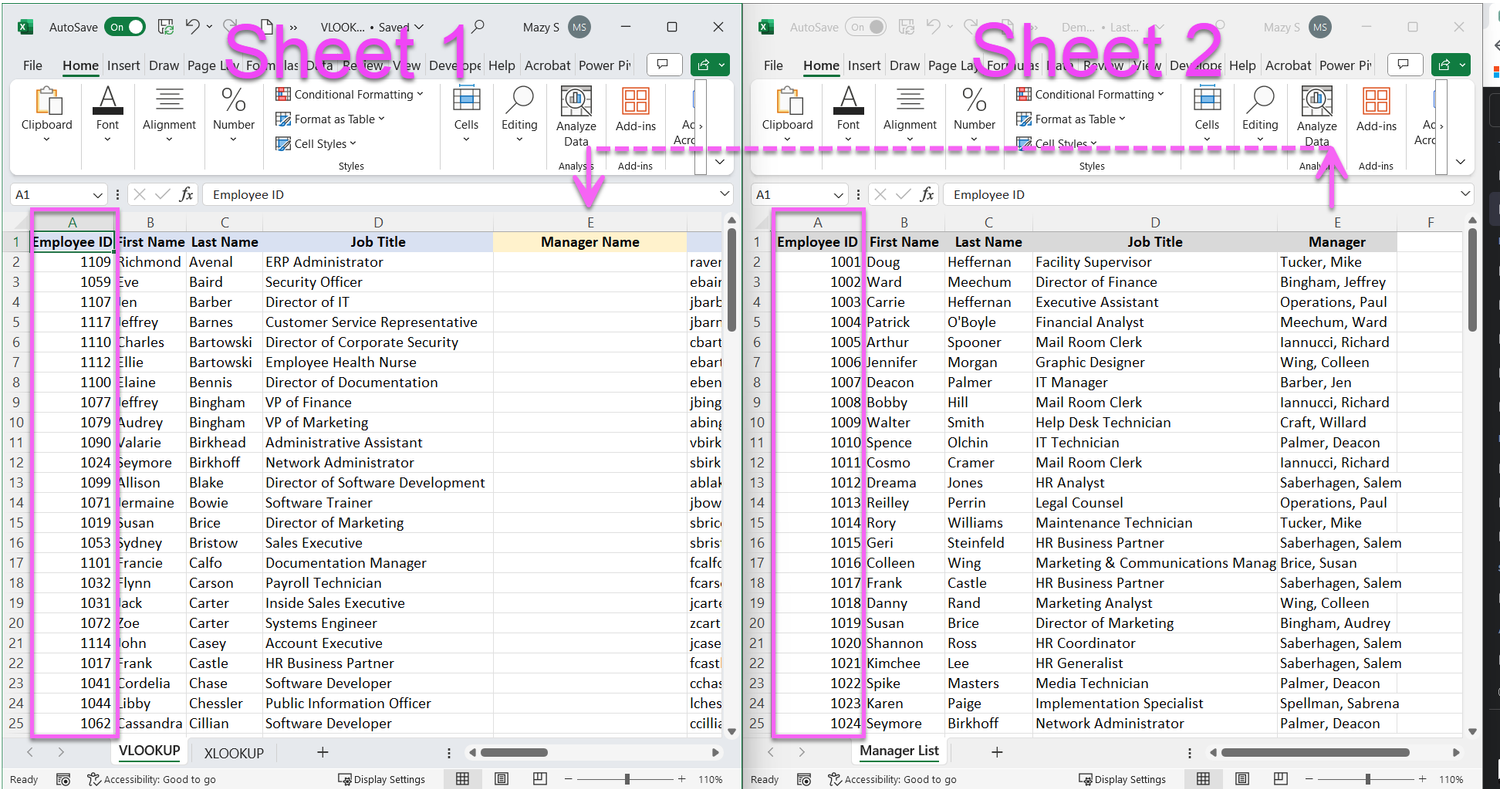1500x789 pixels.
Task: Select Page Break Preview in the status bar
Action: pyautogui.click(x=539, y=778)
